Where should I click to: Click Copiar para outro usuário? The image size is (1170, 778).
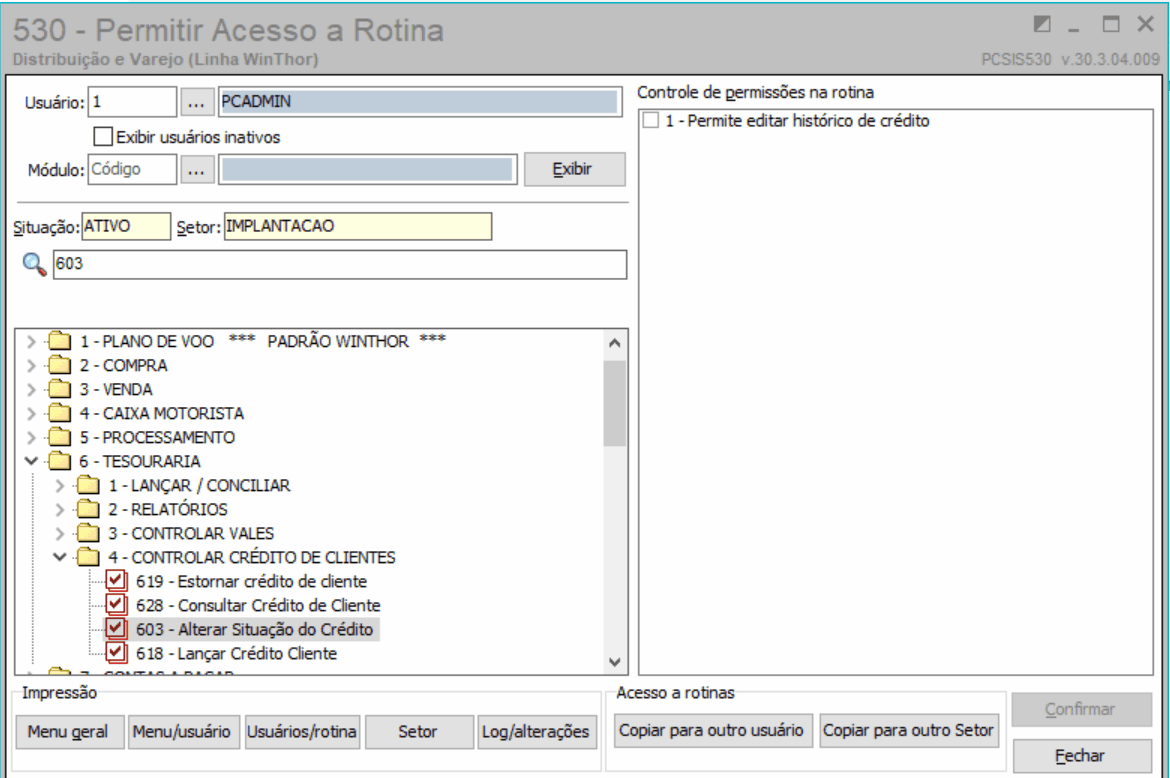712,730
